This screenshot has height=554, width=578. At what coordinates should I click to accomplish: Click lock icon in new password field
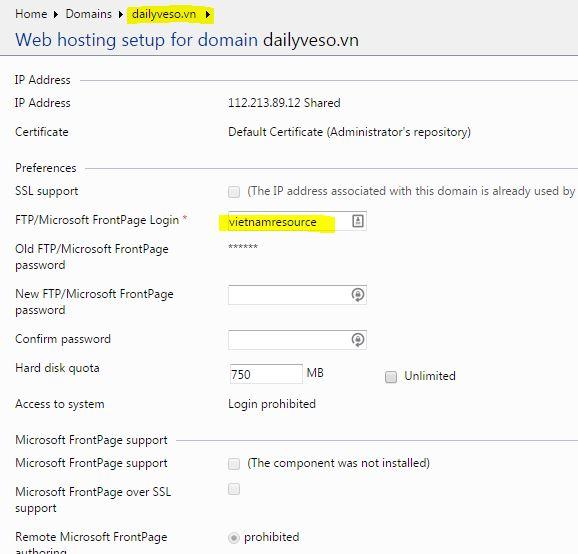[x=358, y=295]
